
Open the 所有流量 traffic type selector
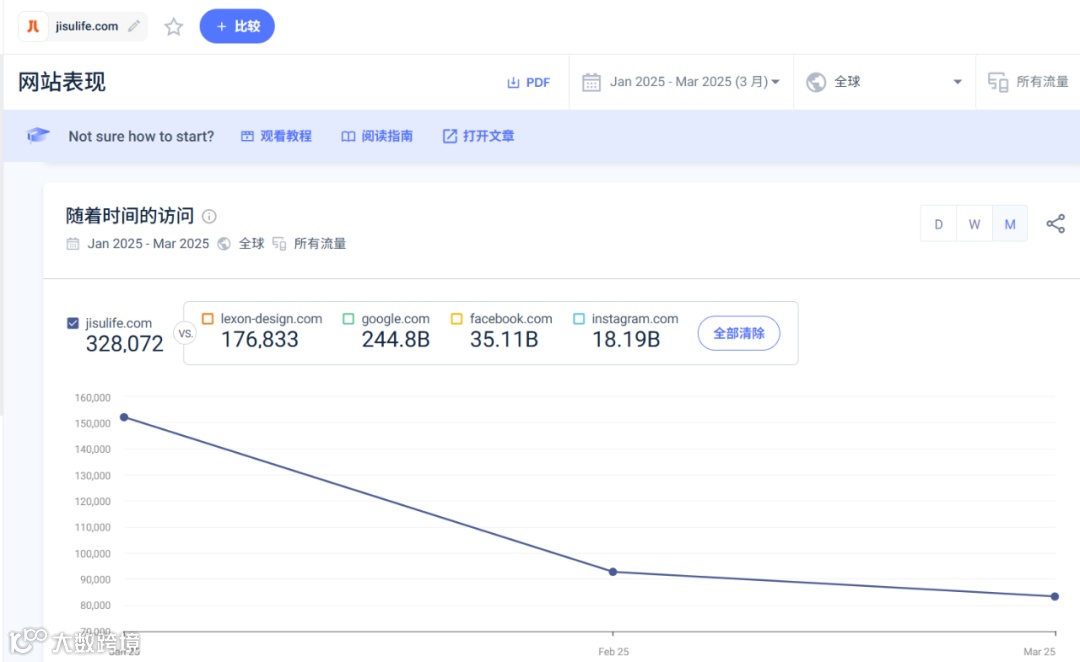(x=1028, y=82)
